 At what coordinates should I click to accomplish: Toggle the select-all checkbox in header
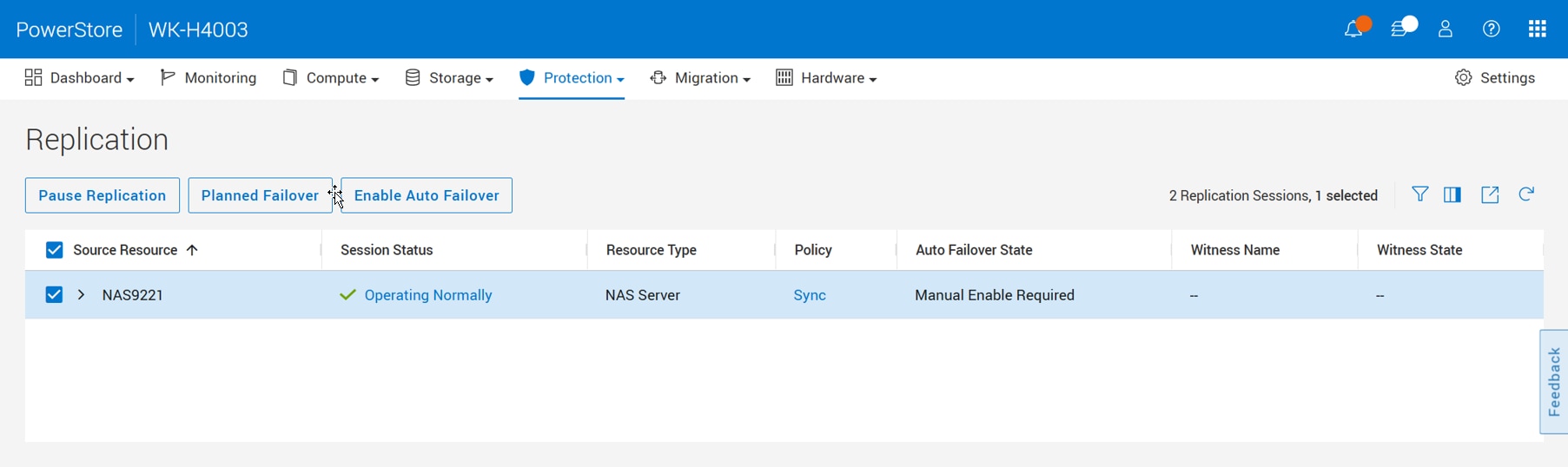tap(54, 250)
